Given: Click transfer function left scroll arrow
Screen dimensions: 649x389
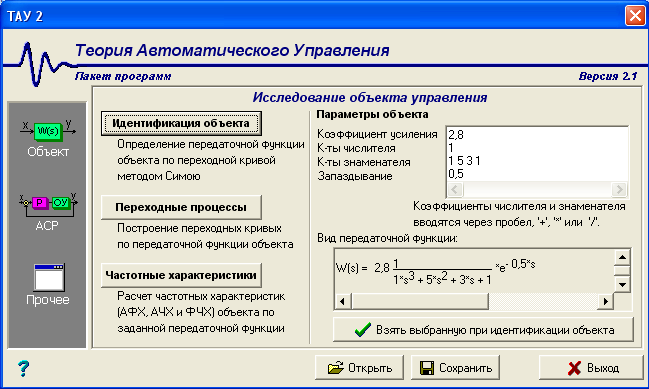Looking at the screenshot, I should tap(343, 301).
